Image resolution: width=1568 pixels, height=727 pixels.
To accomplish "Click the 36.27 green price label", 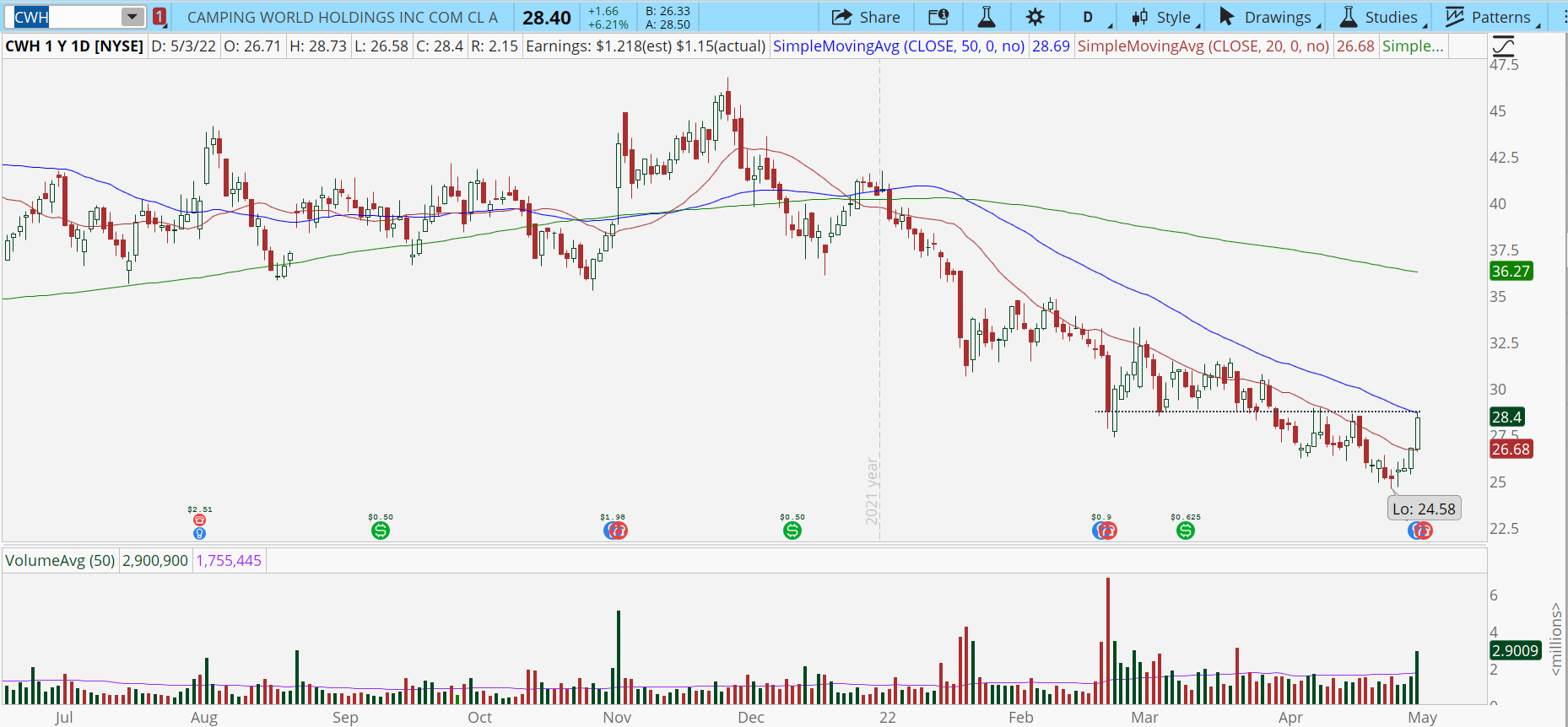I will (1510, 272).
